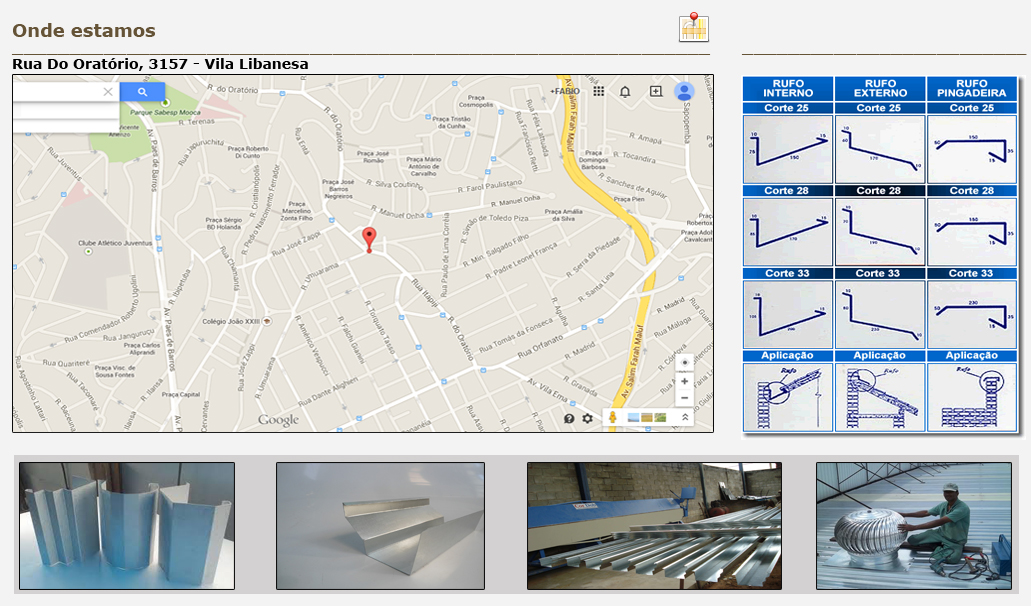Image resolution: width=1031 pixels, height=606 pixels.
Task: Open map settings gear
Action: (588, 418)
